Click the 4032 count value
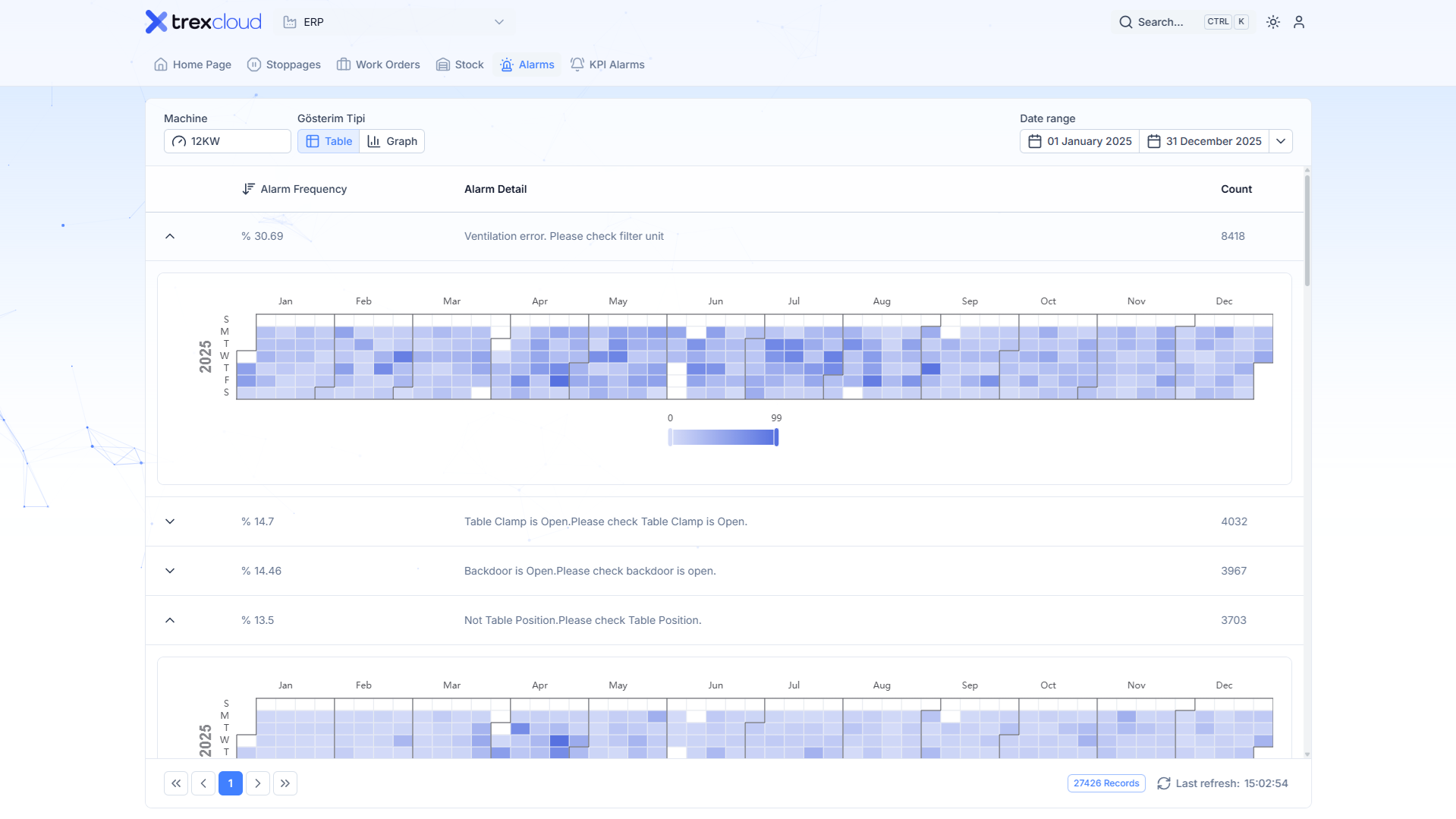This screenshot has height=819, width=1456. [1234, 521]
